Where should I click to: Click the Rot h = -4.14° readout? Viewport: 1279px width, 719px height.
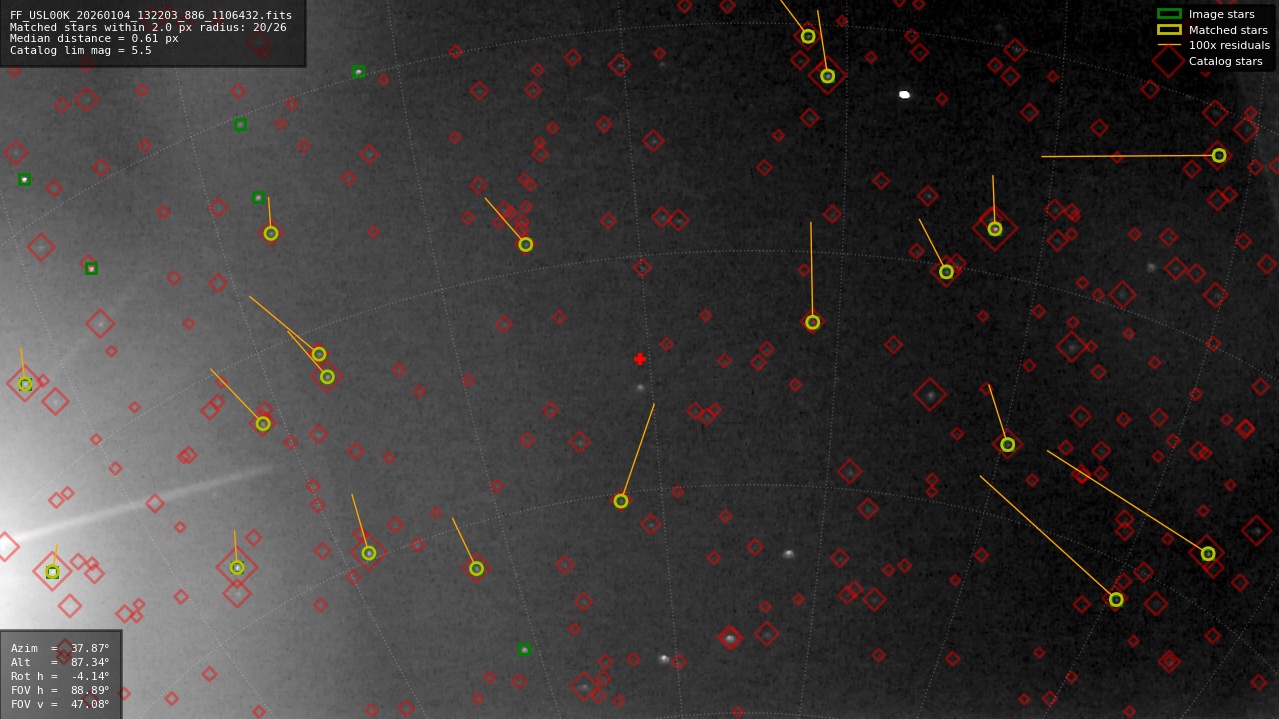pyautogui.click(x=60, y=676)
